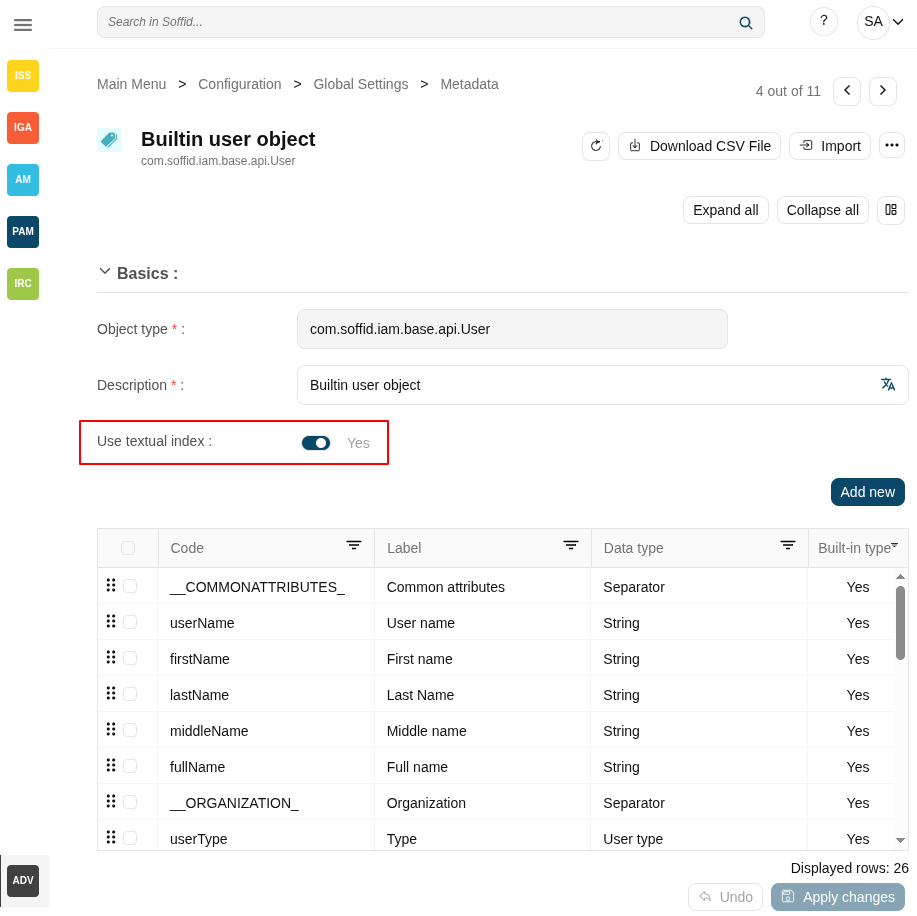This screenshot has height=916, width=917.
Task: Click the translate icon in Description field
Action: (887, 385)
